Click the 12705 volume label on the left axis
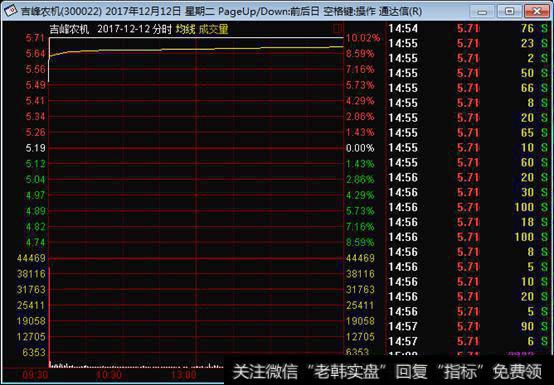This screenshot has width=554, height=385. point(31,337)
